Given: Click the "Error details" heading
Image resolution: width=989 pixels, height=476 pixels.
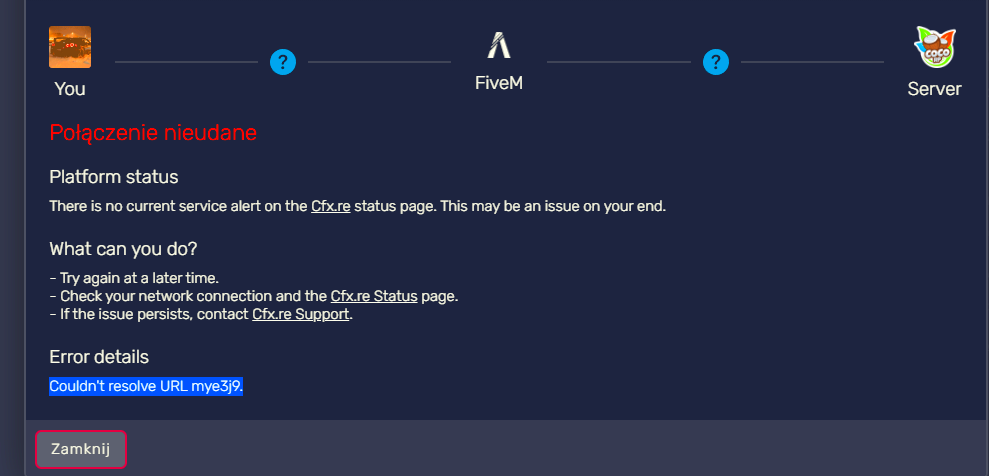Looking at the screenshot, I should click(x=99, y=357).
